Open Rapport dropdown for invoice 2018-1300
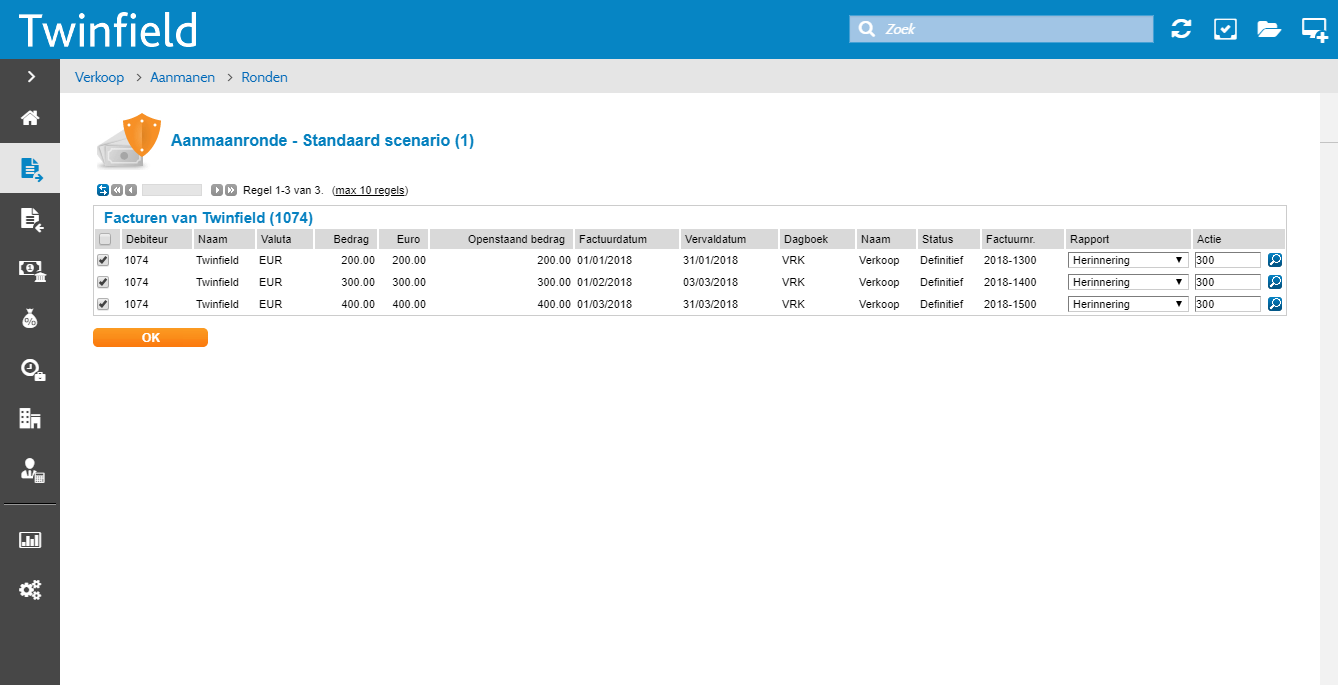The width and height of the screenshot is (1338, 685). [1128, 260]
